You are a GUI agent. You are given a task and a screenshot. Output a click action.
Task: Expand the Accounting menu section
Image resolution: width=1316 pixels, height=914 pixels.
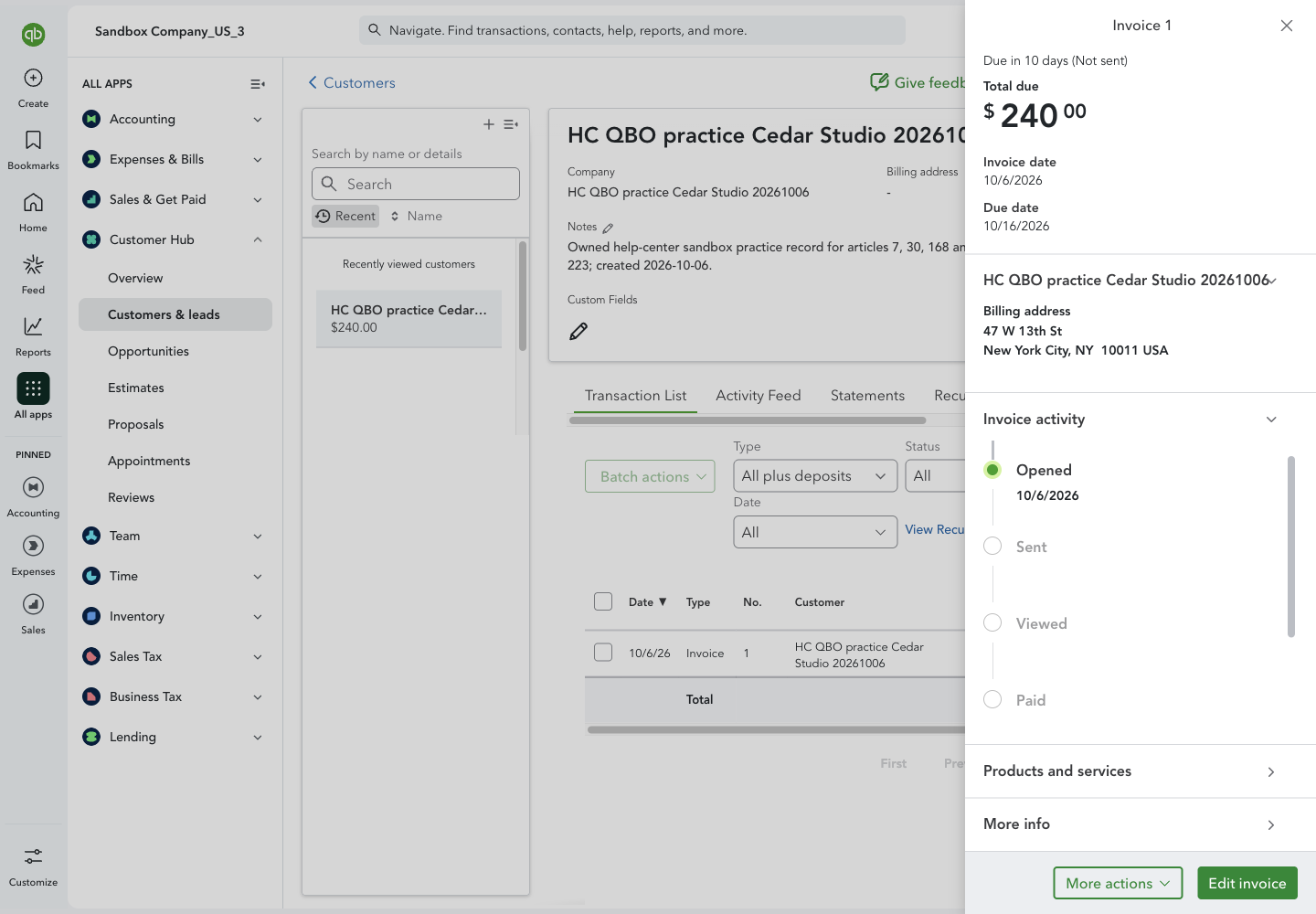point(174,119)
